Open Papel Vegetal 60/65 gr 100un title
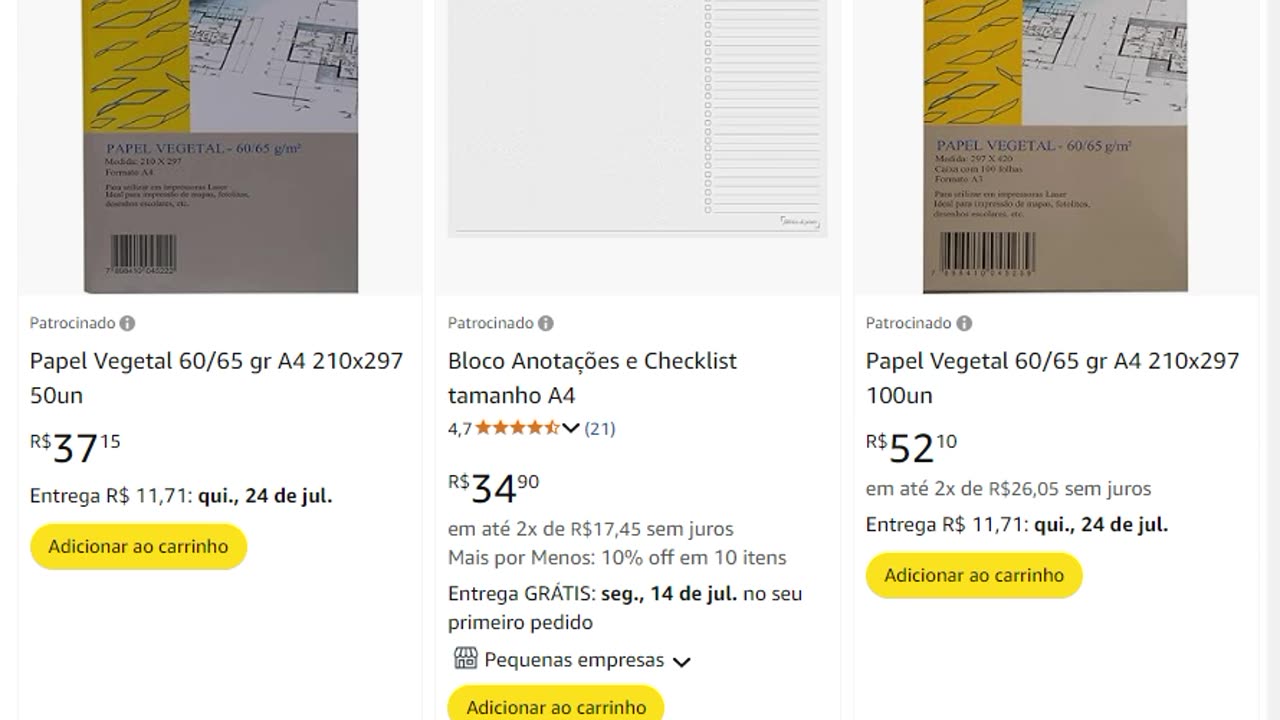Viewport: 1280px width, 720px height. [1052, 377]
